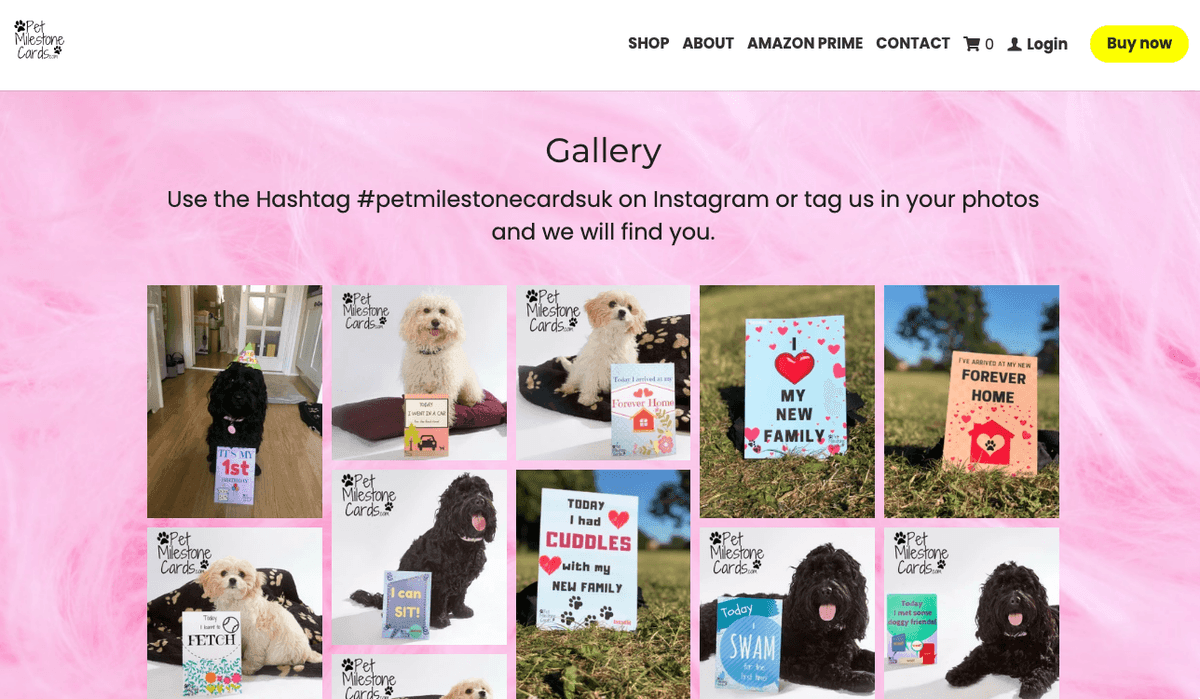The image size is (1200, 699).
Task: Open the 'I went in a car' photo
Action: tap(419, 372)
